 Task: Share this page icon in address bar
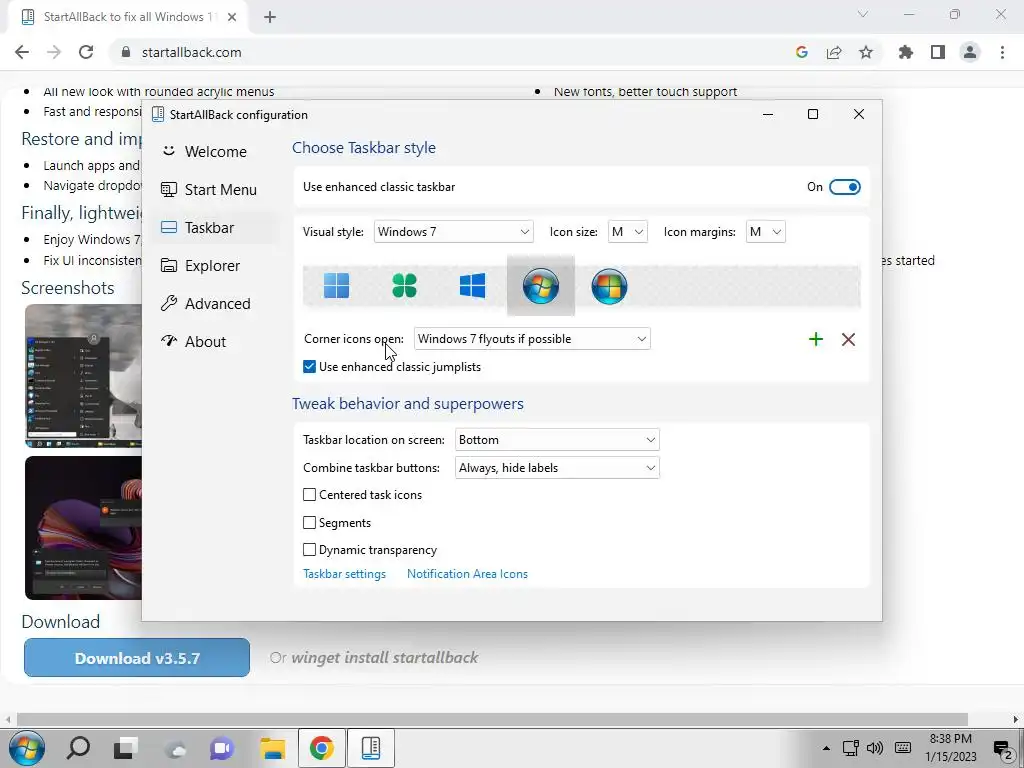coord(834,52)
